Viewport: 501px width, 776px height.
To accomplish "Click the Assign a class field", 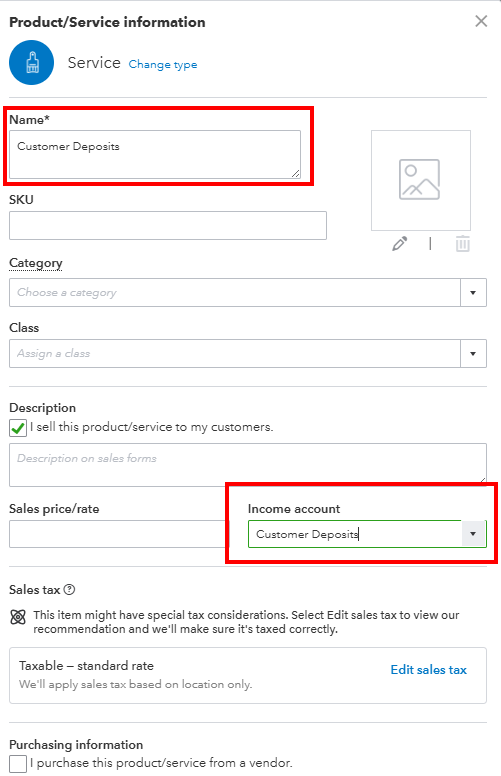I will click(235, 353).
